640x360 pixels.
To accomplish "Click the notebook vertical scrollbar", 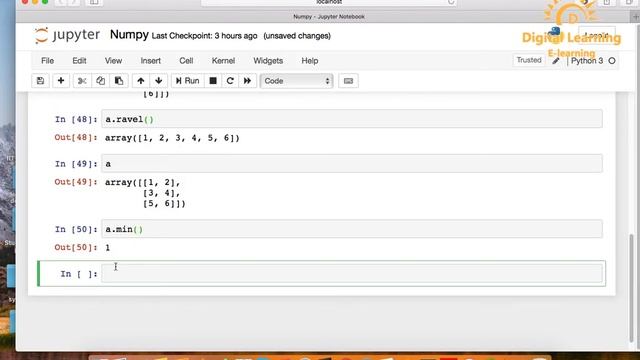I will 632,288.
